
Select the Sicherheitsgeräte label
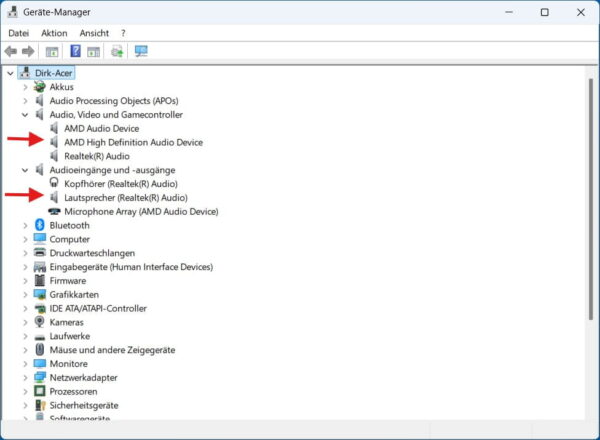point(84,406)
